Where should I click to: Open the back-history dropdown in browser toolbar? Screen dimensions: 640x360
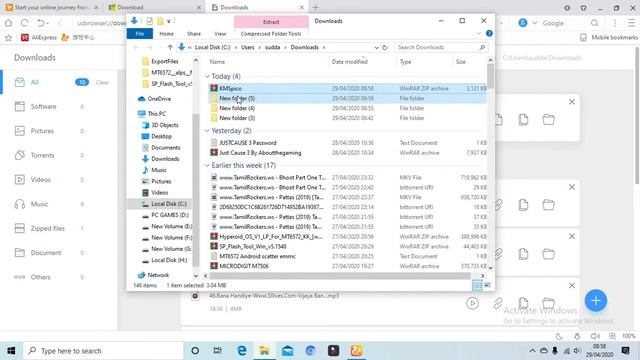(48, 23)
